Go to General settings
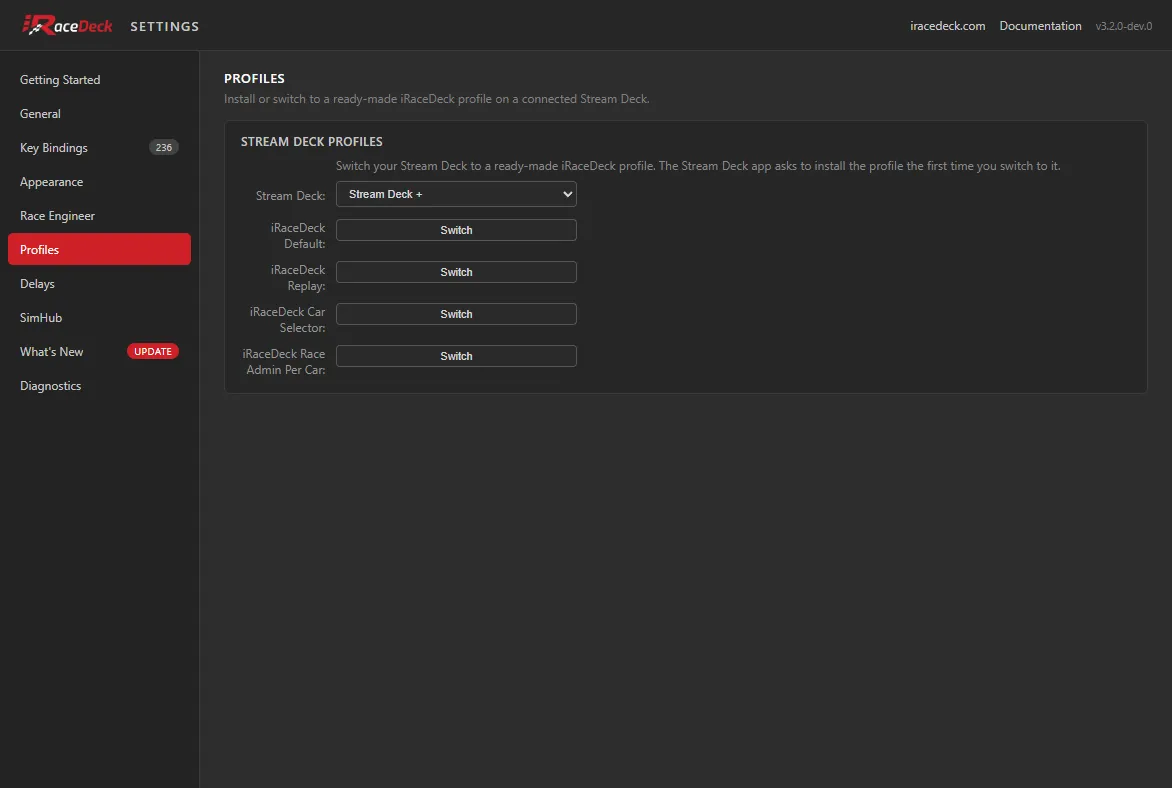The height and width of the screenshot is (788, 1172). click(99, 114)
